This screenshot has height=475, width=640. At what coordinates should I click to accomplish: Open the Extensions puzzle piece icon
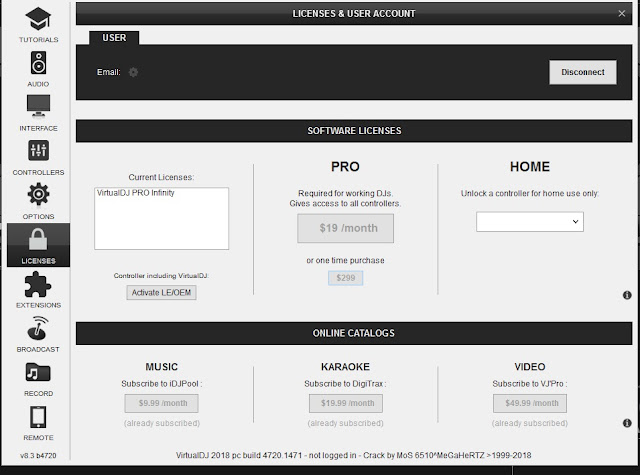(38, 284)
